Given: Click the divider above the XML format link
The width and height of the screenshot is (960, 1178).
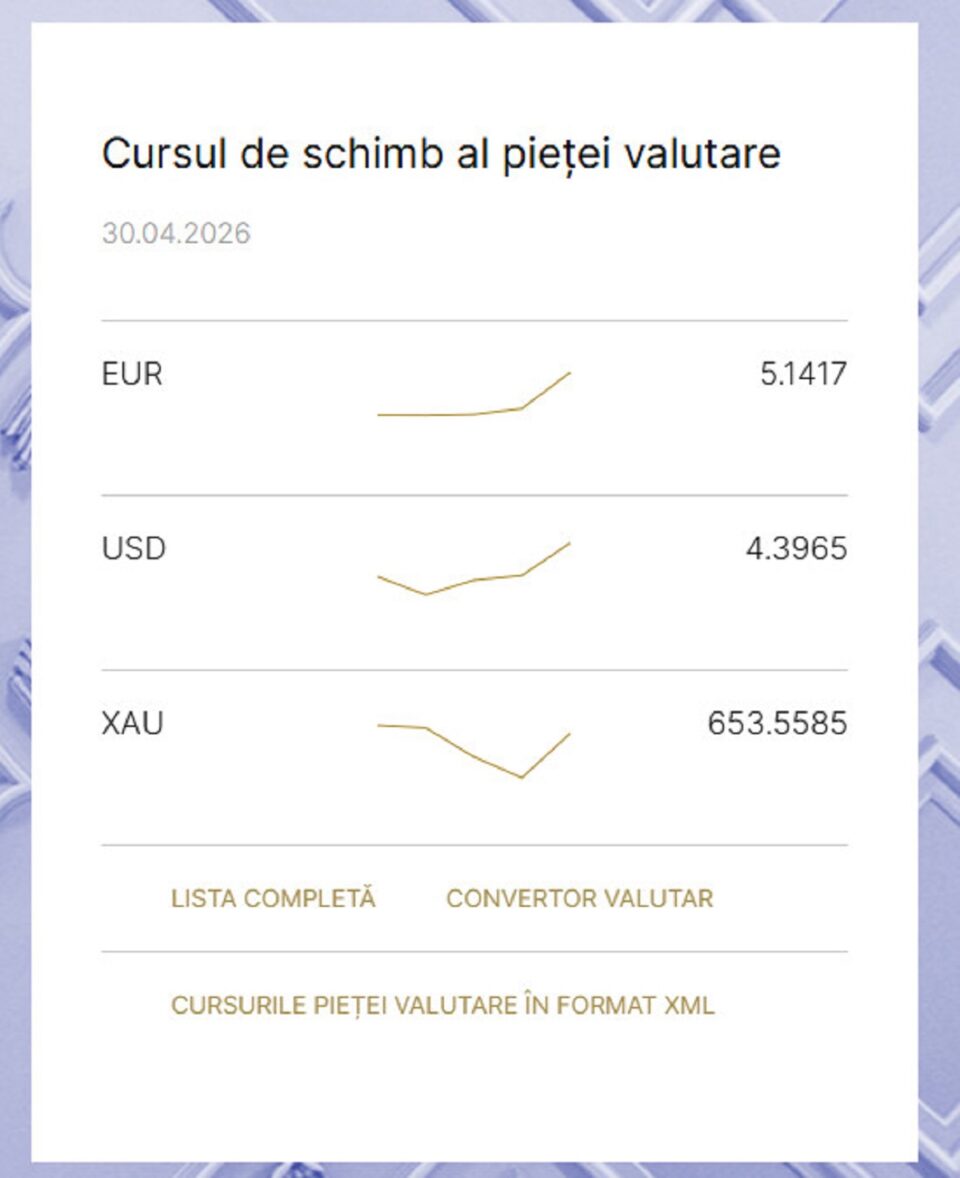Looking at the screenshot, I should coord(474,951).
